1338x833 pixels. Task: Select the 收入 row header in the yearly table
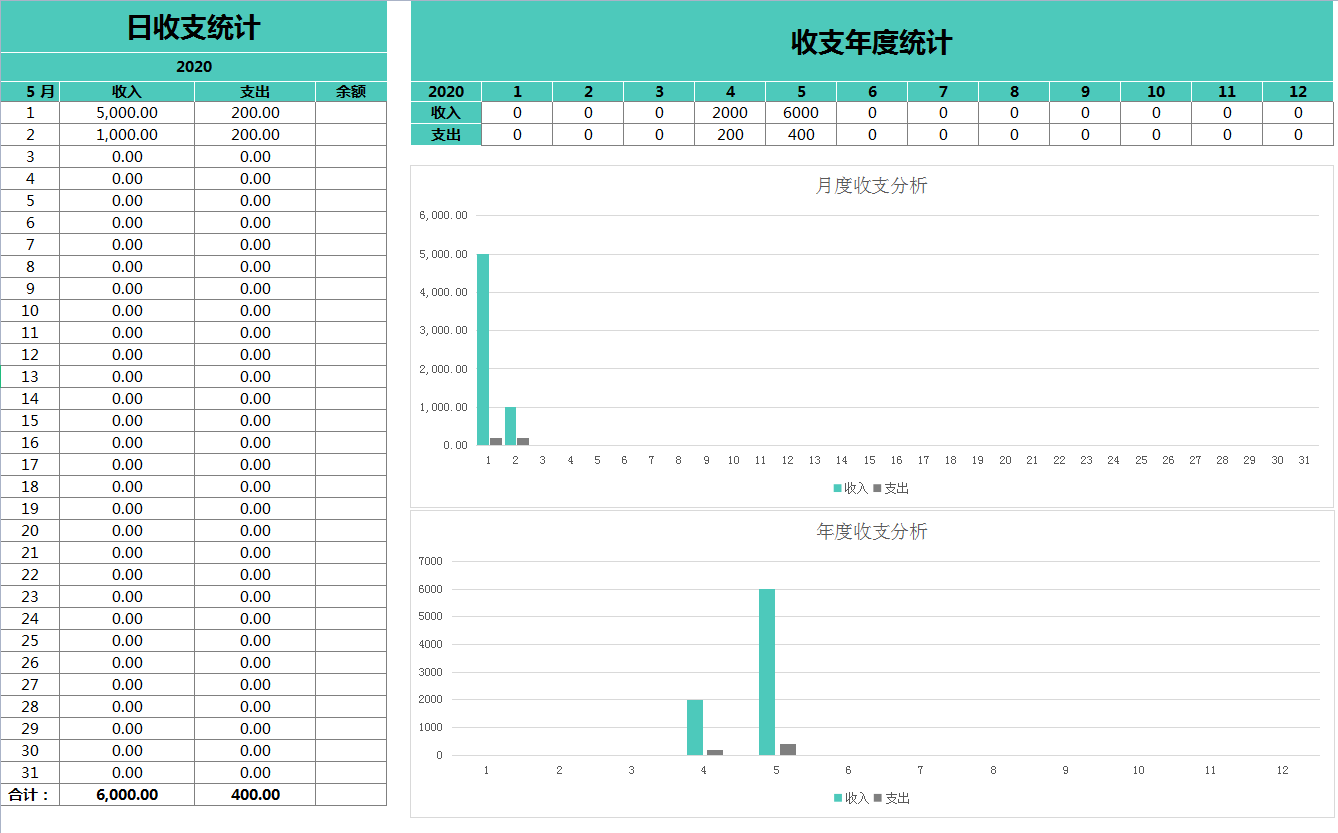click(x=445, y=112)
